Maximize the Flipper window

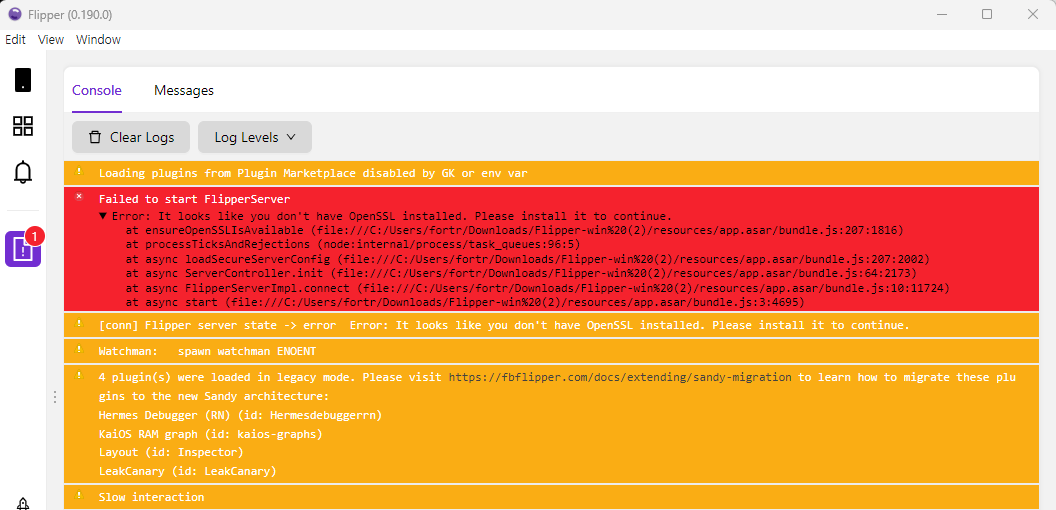click(x=987, y=14)
